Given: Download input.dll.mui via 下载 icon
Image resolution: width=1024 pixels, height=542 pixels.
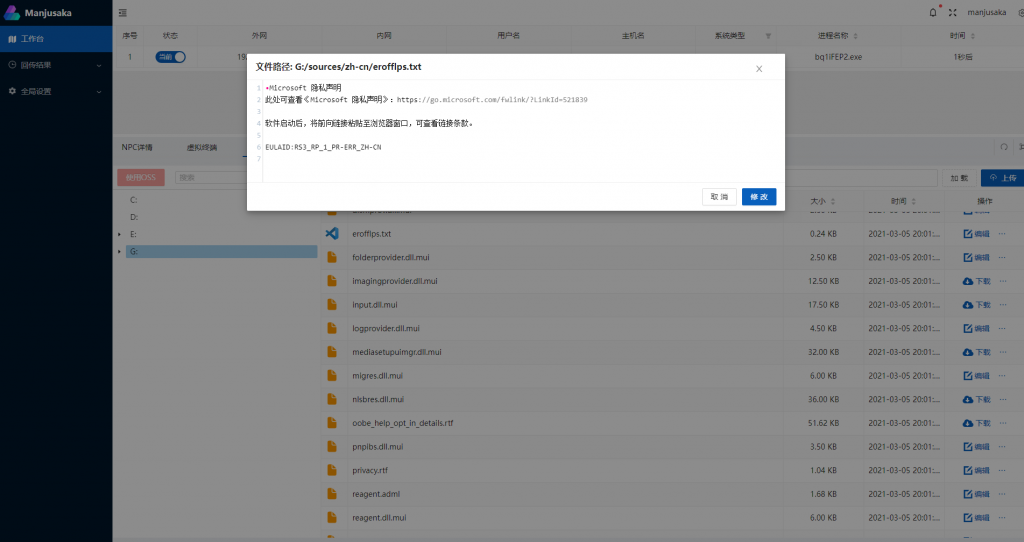Looking at the screenshot, I should point(976,305).
